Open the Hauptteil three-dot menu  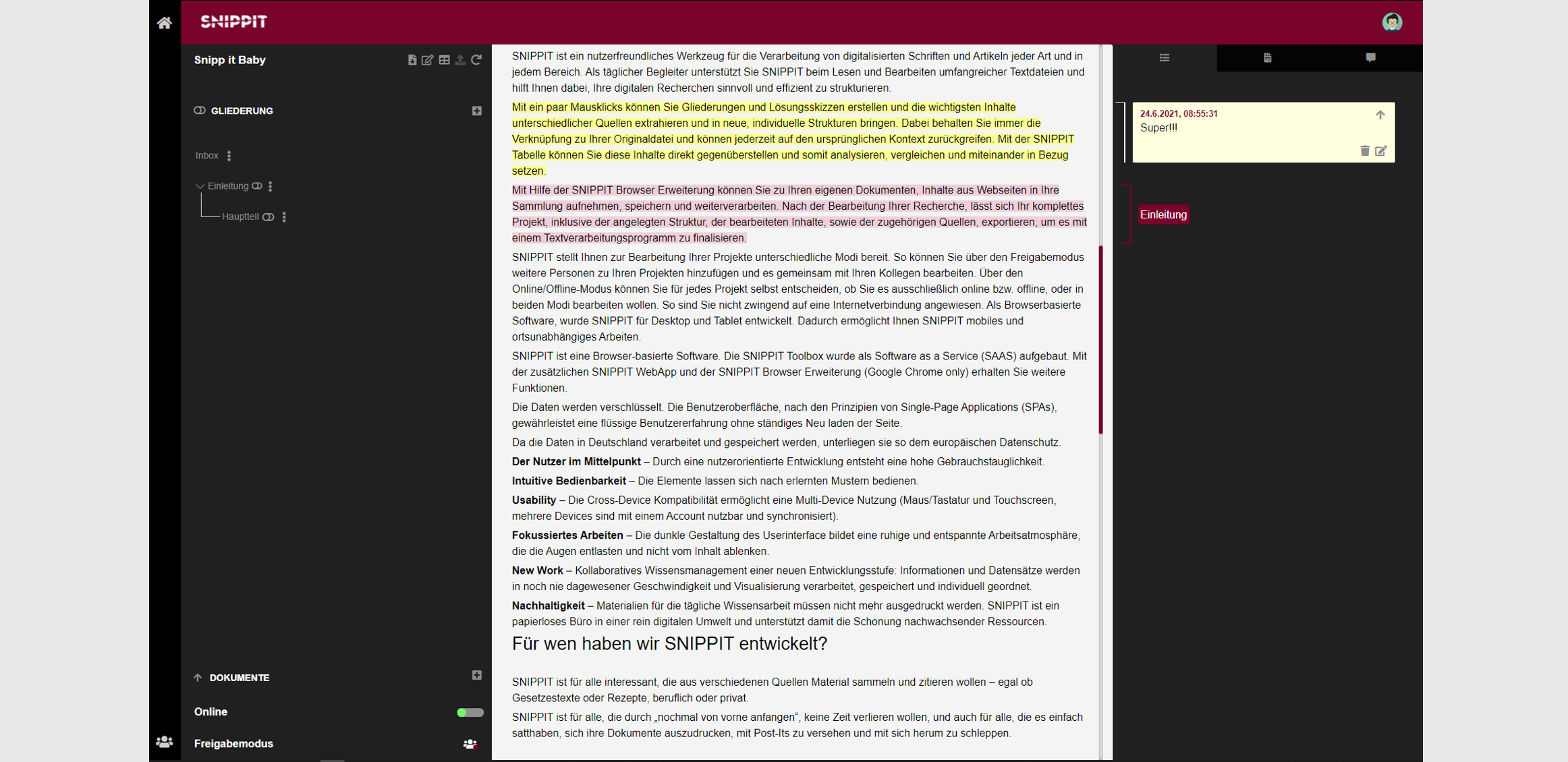pos(284,217)
